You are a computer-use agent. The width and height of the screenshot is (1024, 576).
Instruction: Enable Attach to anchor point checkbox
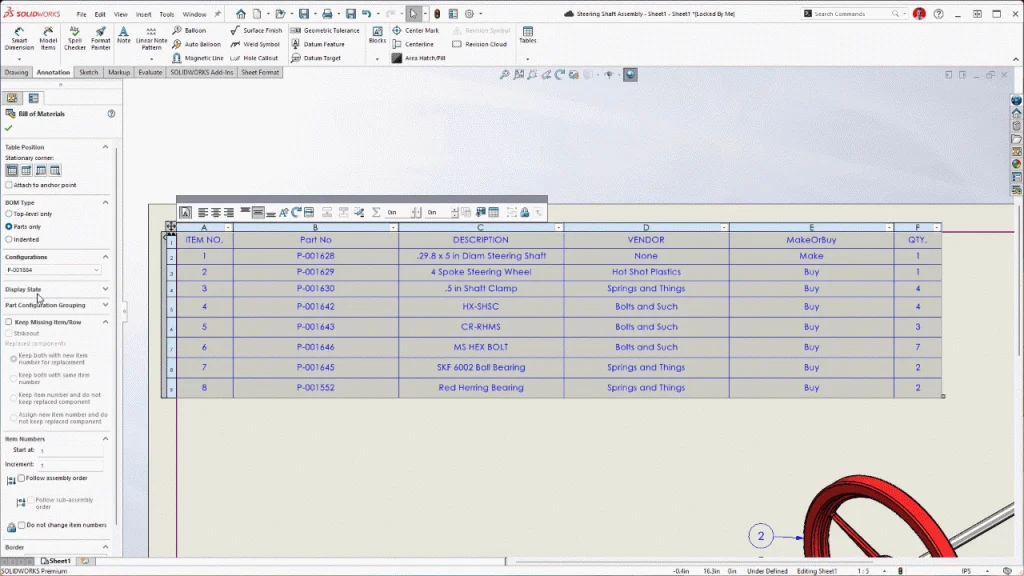(9, 185)
